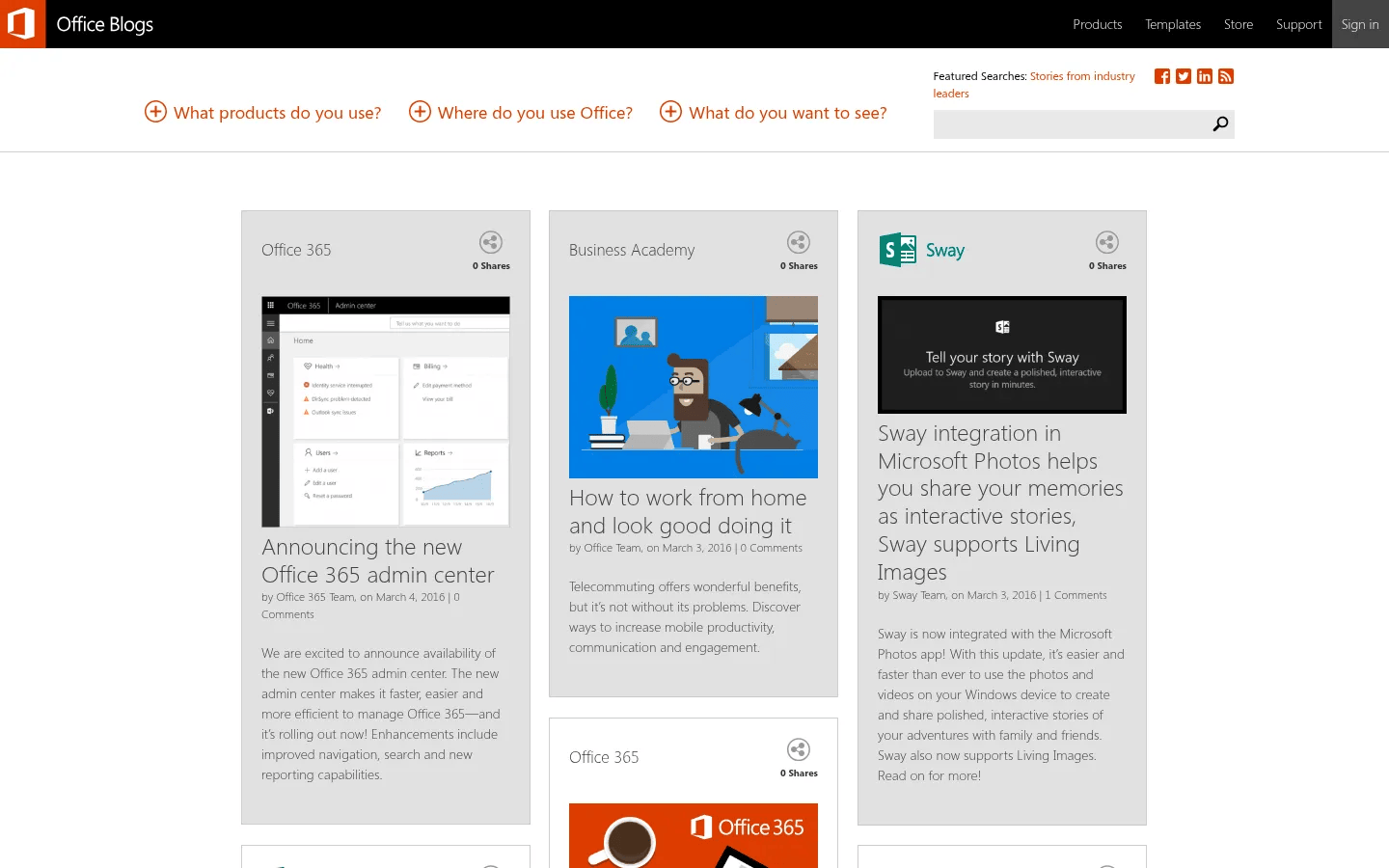The height and width of the screenshot is (868, 1389).
Task: Open the 'Office 365' category above orange banner
Action: coord(604,757)
